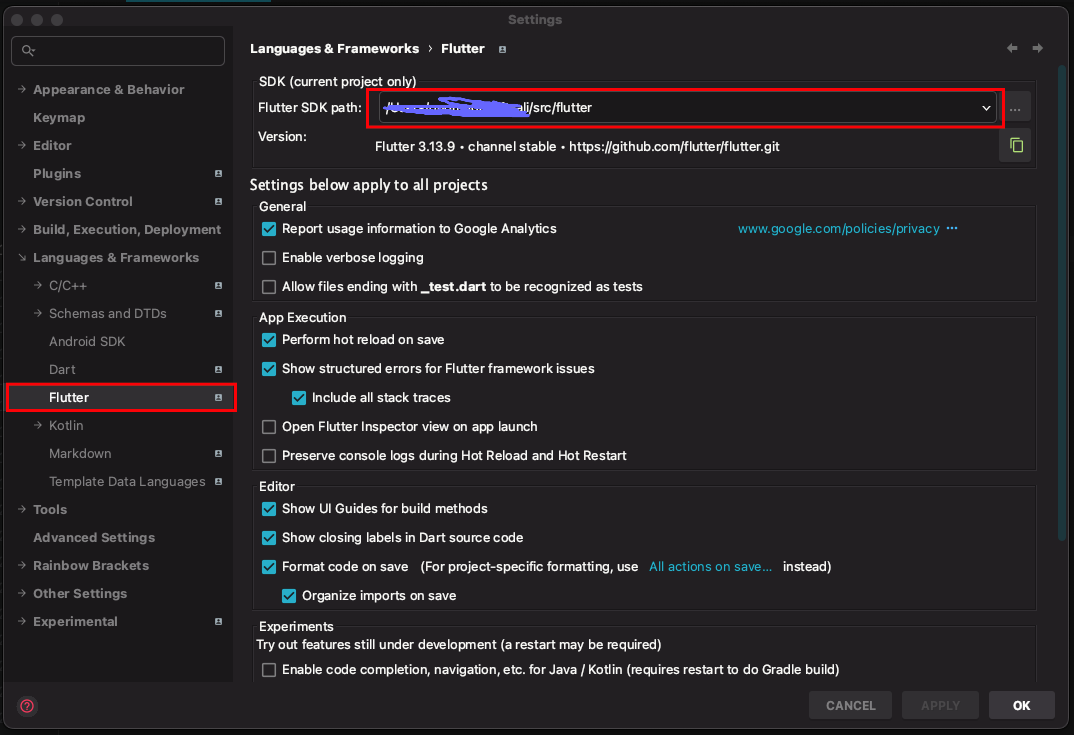Open the Keymap settings page
Viewport: 1074px width, 735px height.
tap(59, 118)
